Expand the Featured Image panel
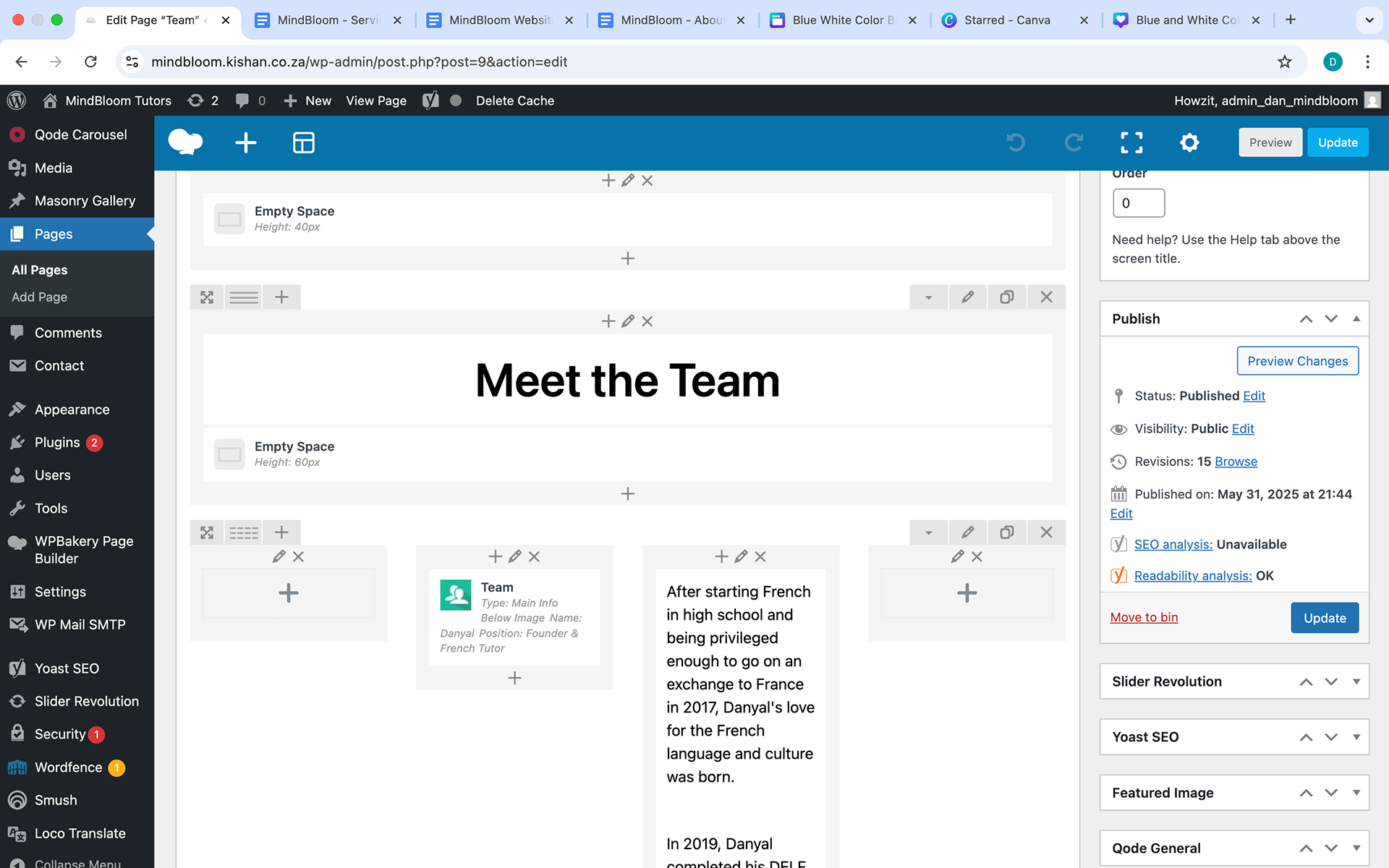The image size is (1389, 868). click(1356, 793)
